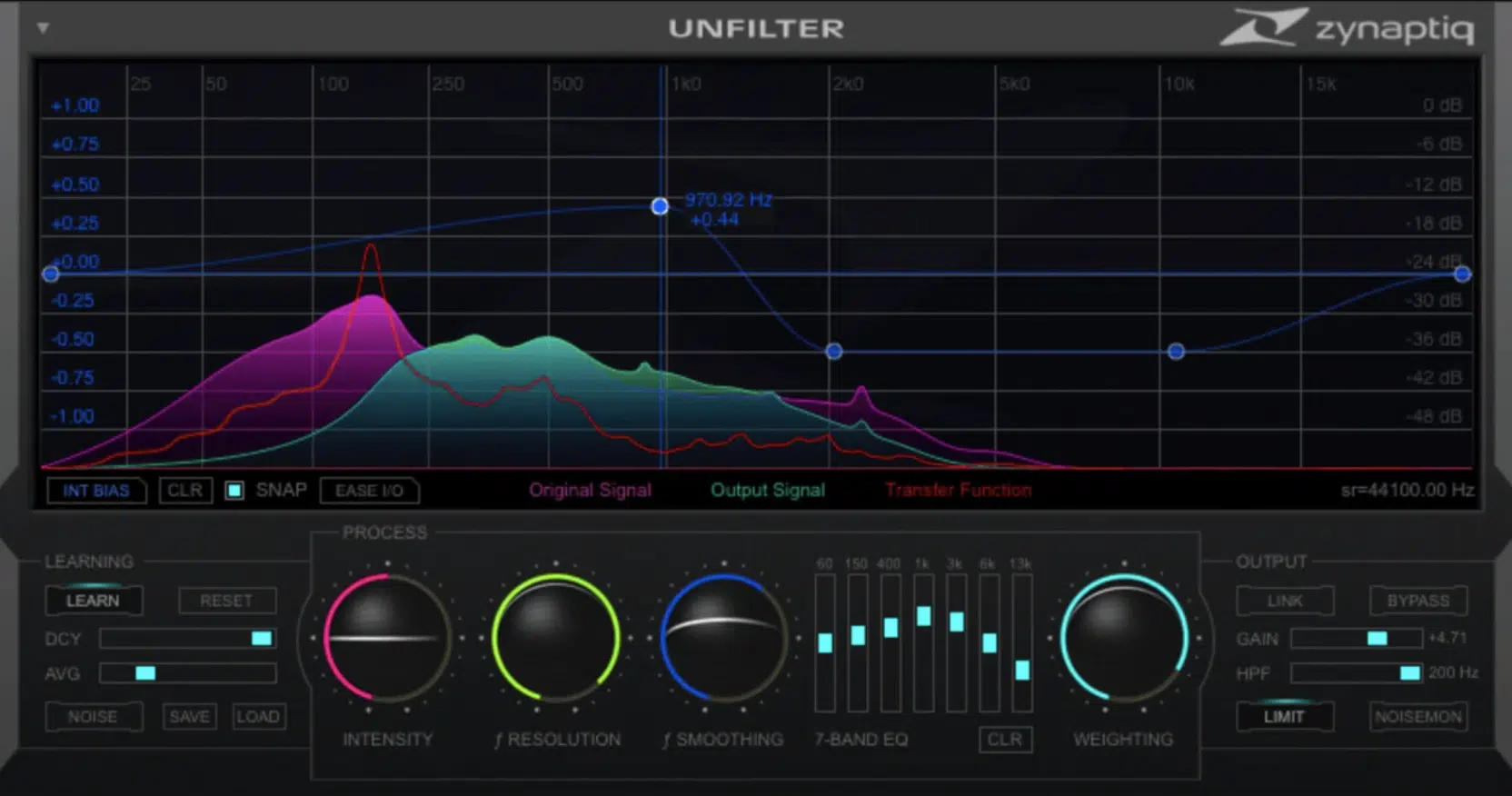1512x796 pixels.
Task: Click the 200 Hz HPF value
Action: [x=1453, y=672]
